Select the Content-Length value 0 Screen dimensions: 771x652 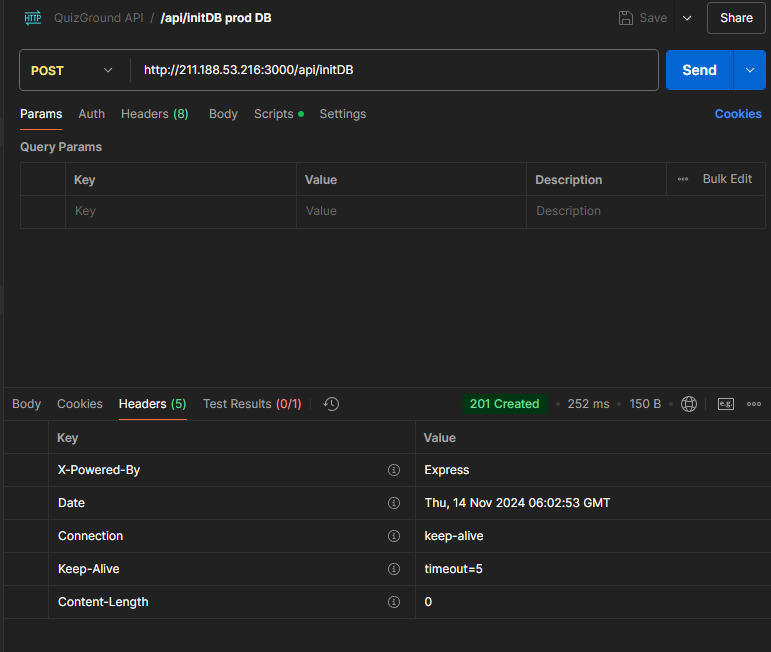pyautogui.click(x=428, y=602)
